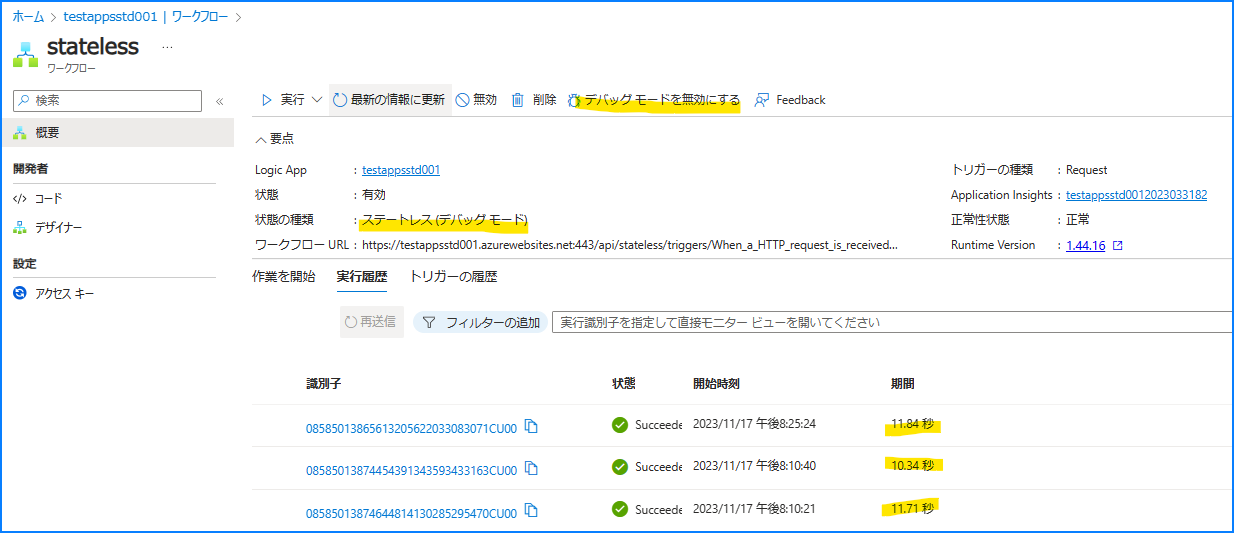1234x533 pixels.
Task: Click the 11.84 秒 duration
Action: tap(912, 425)
